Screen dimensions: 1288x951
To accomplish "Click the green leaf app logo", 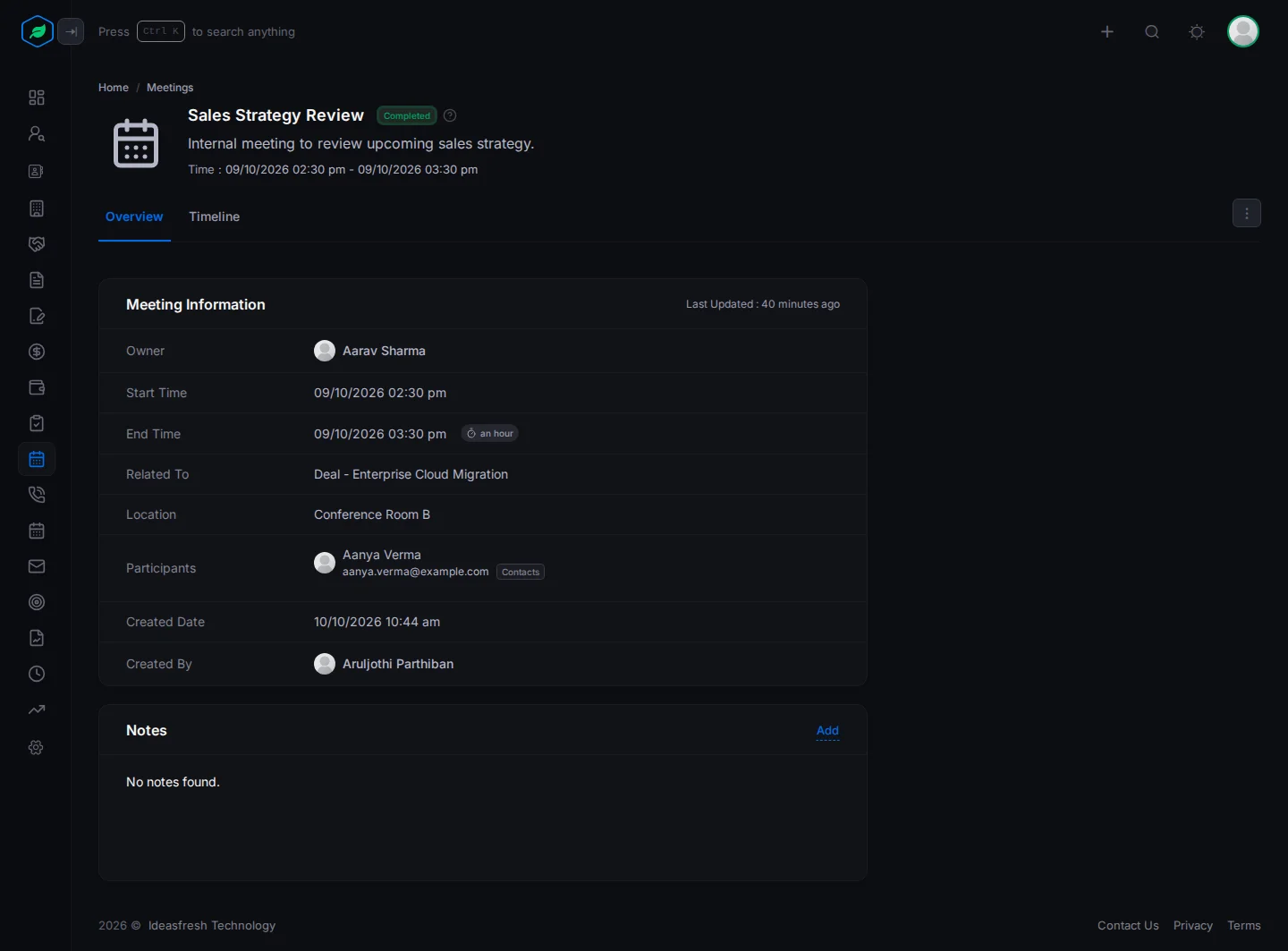I will (x=37, y=31).
